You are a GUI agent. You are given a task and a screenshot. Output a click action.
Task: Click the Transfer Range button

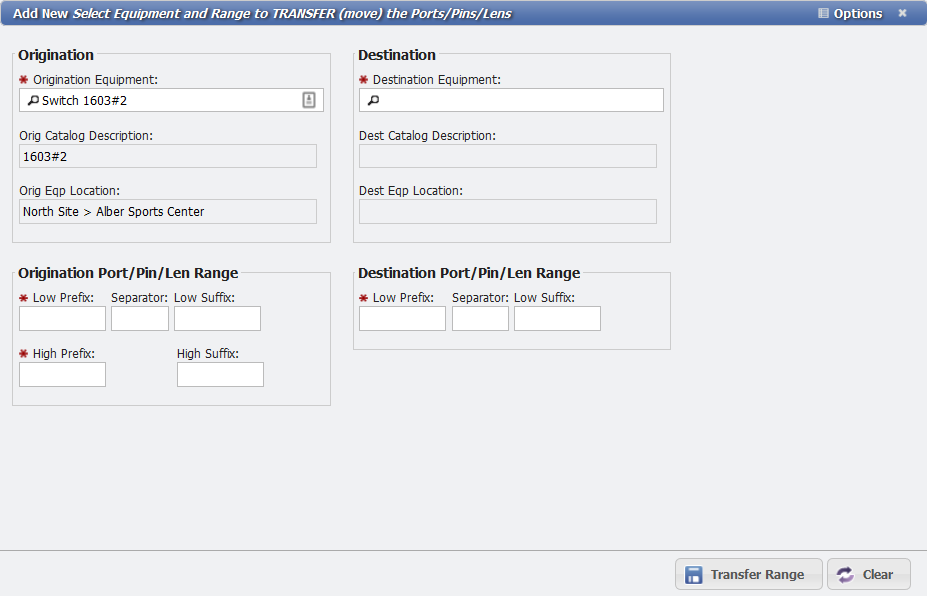pyautogui.click(x=748, y=574)
